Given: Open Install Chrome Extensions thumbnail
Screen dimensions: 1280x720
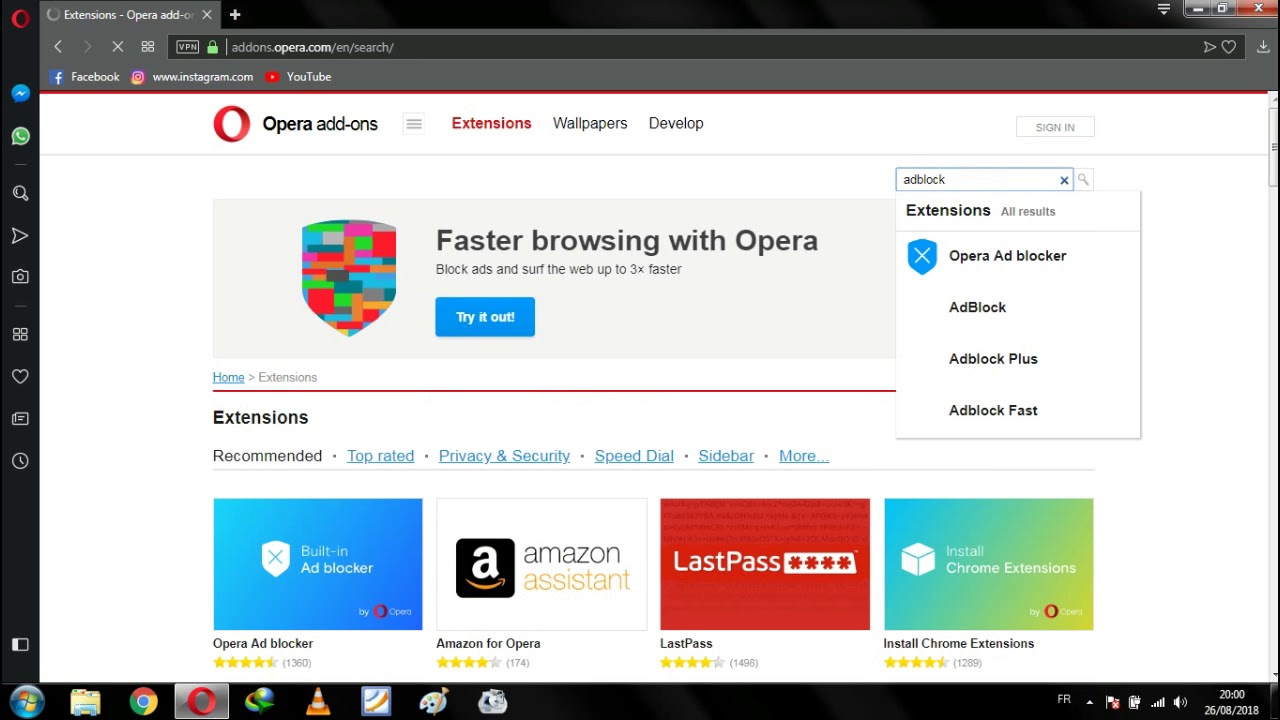Looking at the screenshot, I should pyautogui.click(x=989, y=564).
